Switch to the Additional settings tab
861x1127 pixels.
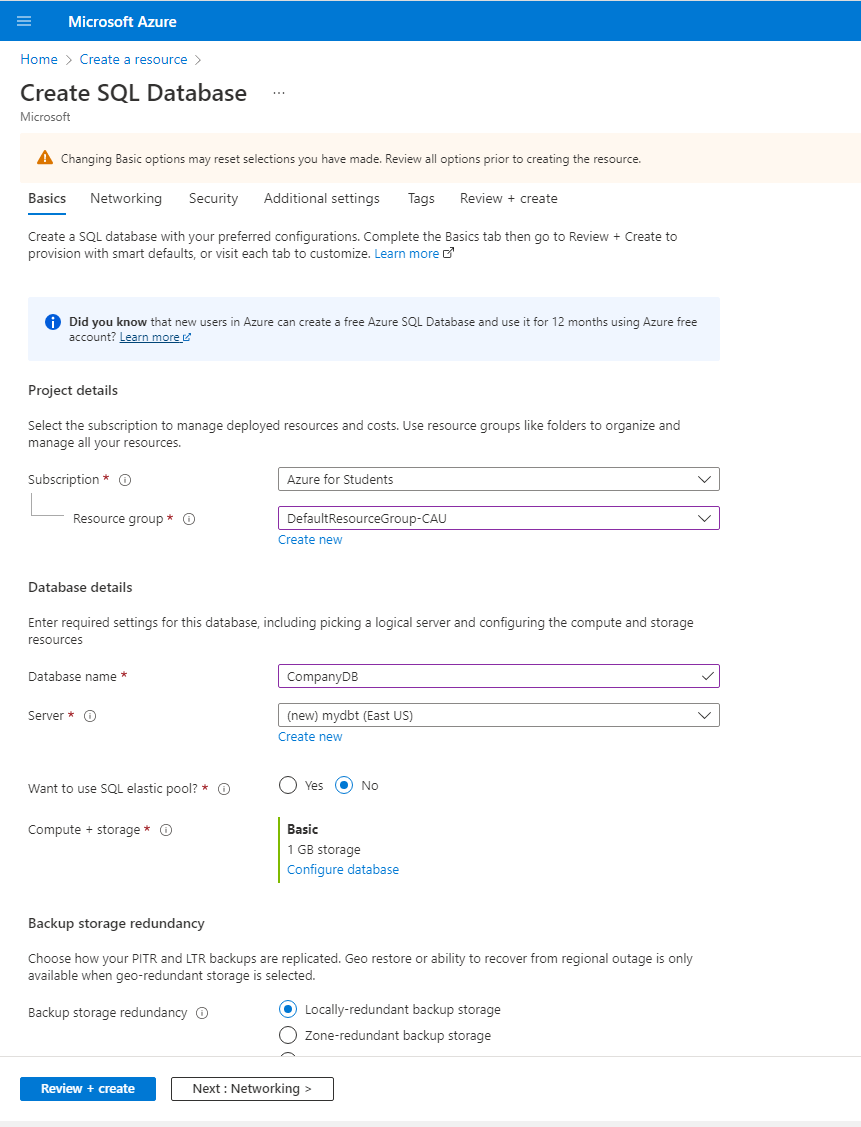coord(321,198)
